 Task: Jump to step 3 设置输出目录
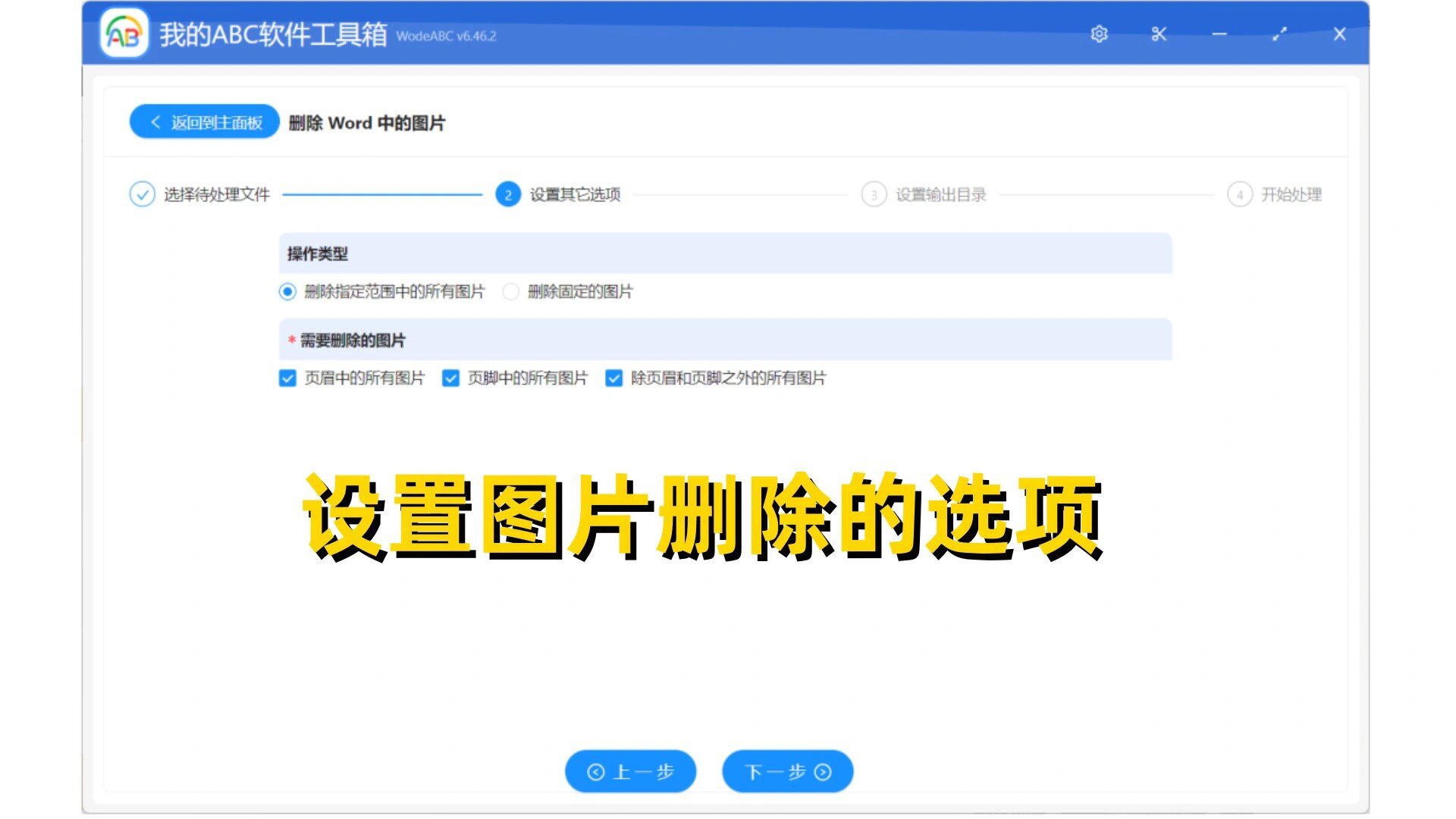(924, 195)
